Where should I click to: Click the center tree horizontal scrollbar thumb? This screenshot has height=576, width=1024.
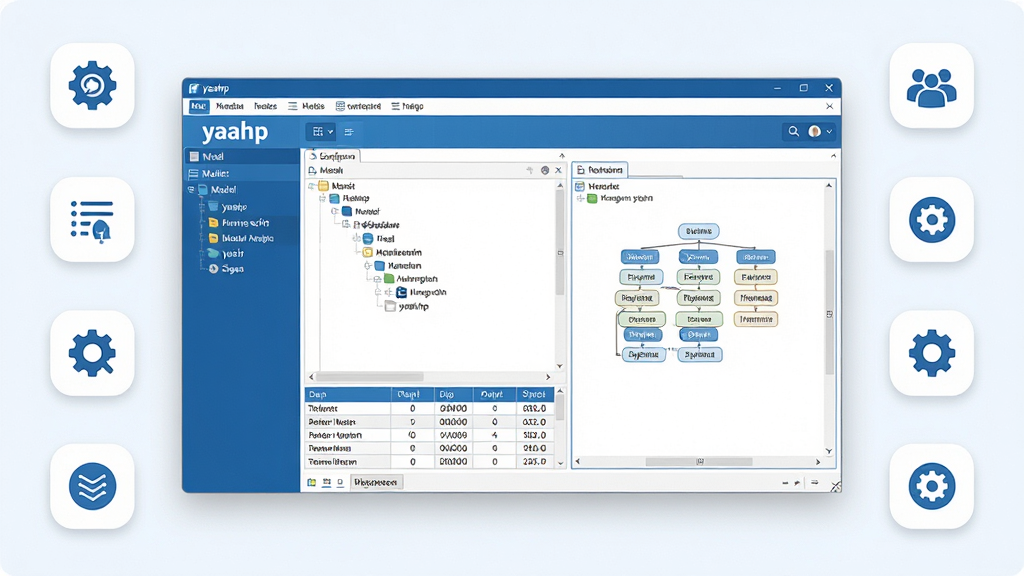point(370,377)
